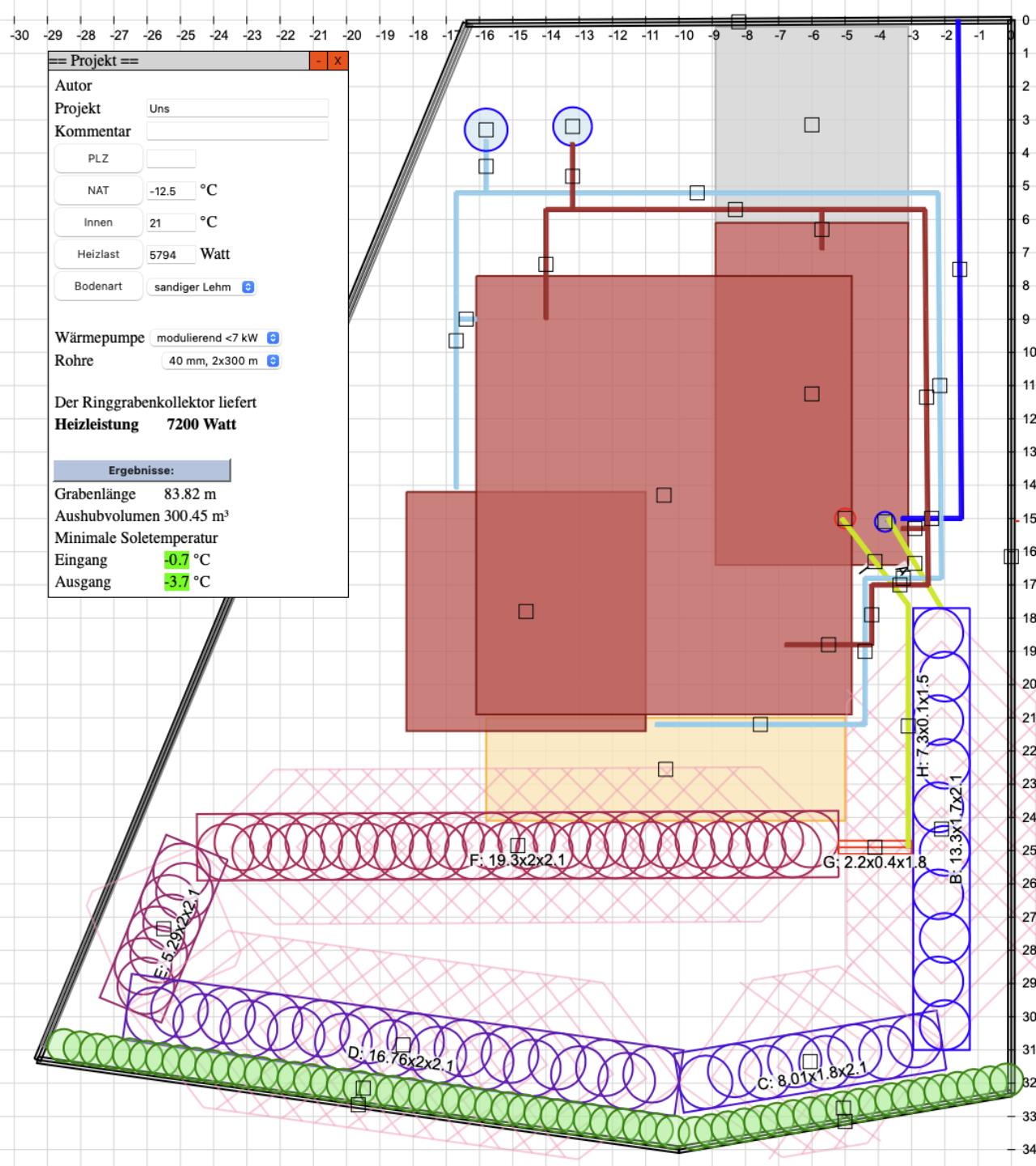This screenshot has height=1166, width=1036.
Task: Click the small blue circle connection point
Action: (885, 521)
